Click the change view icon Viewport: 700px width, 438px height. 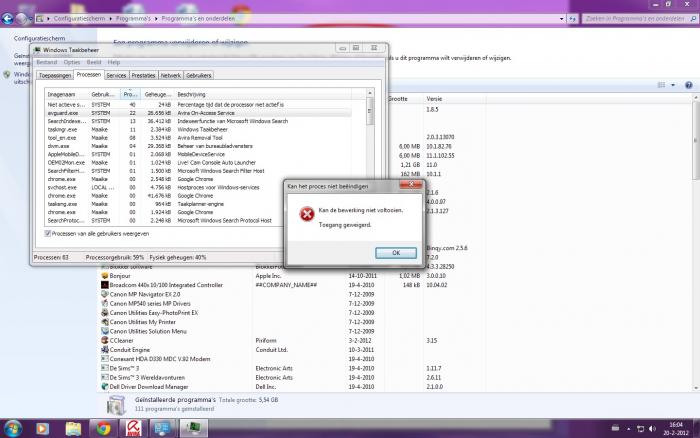[661, 85]
